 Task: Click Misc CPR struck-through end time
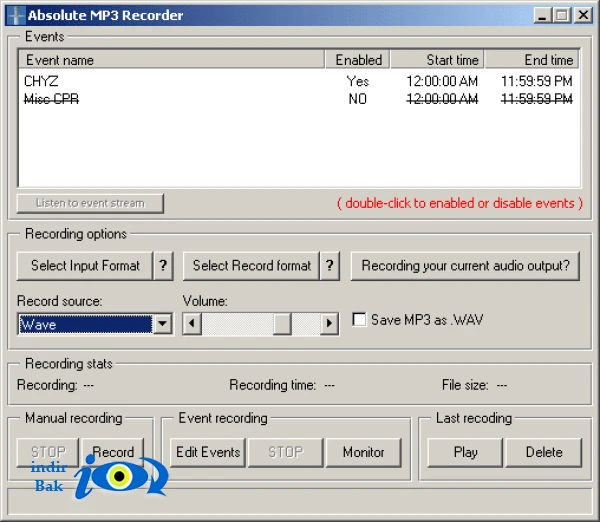pos(537,99)
